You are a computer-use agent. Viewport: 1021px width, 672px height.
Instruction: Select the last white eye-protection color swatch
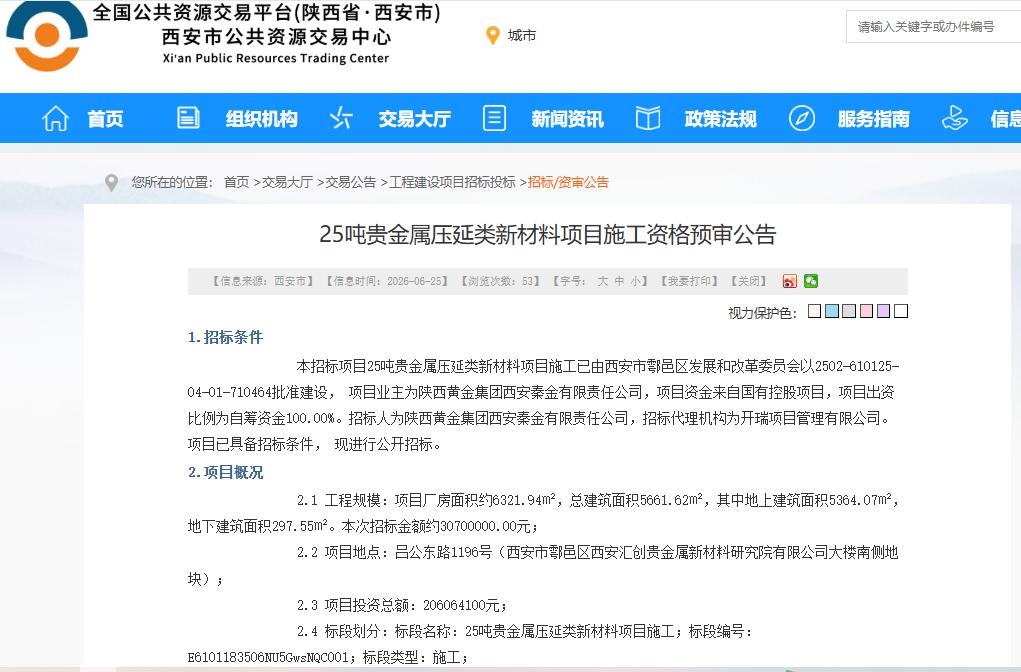[x=901, y=311]
